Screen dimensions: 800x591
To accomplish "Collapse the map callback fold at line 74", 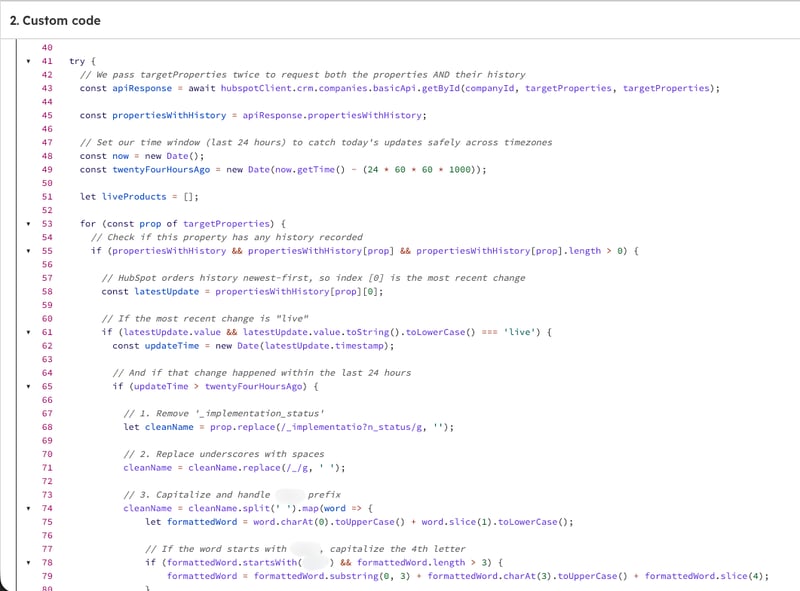I will [29, 508].
